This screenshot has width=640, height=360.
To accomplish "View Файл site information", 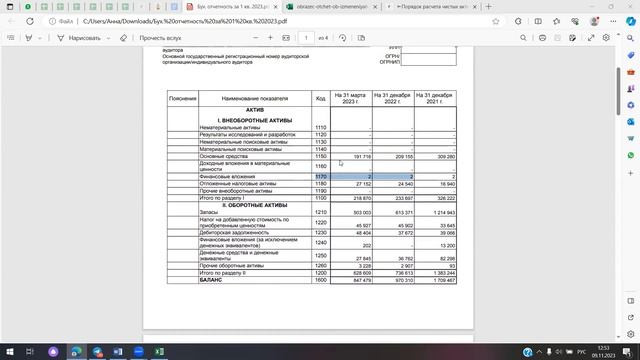I will tap(61, 21).
